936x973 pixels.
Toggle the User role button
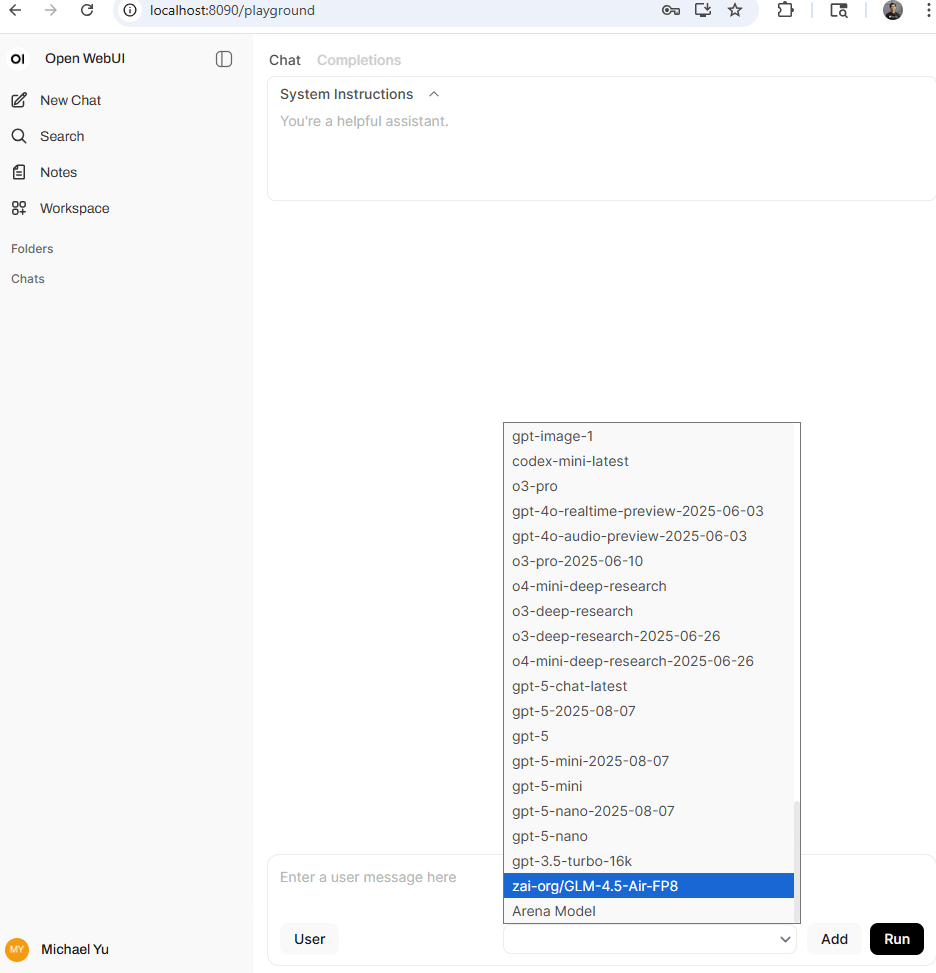click(309, 939)
